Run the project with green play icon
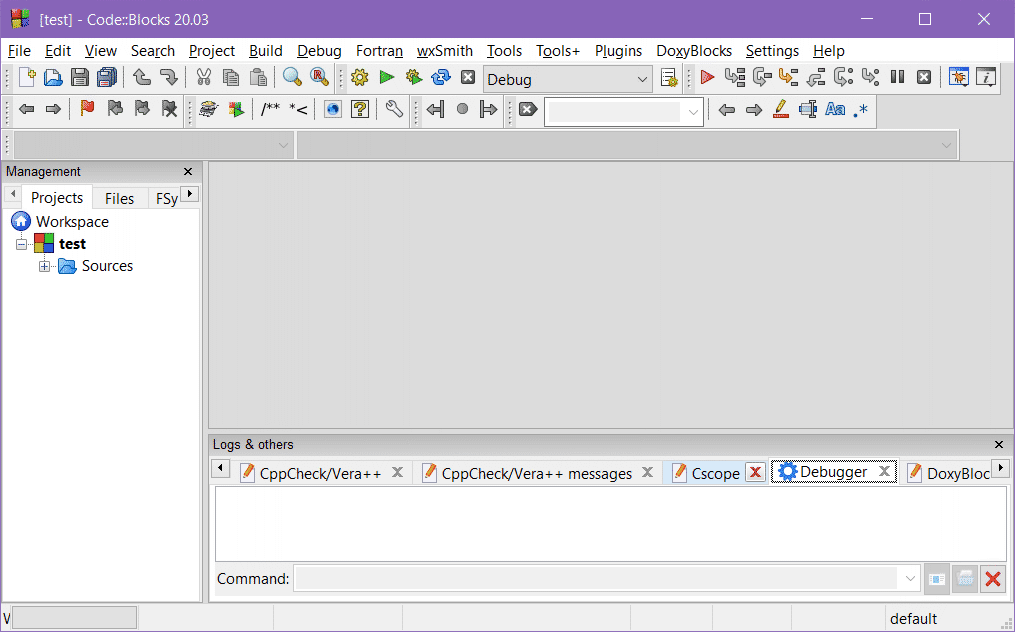 click(x=387, y=78)
